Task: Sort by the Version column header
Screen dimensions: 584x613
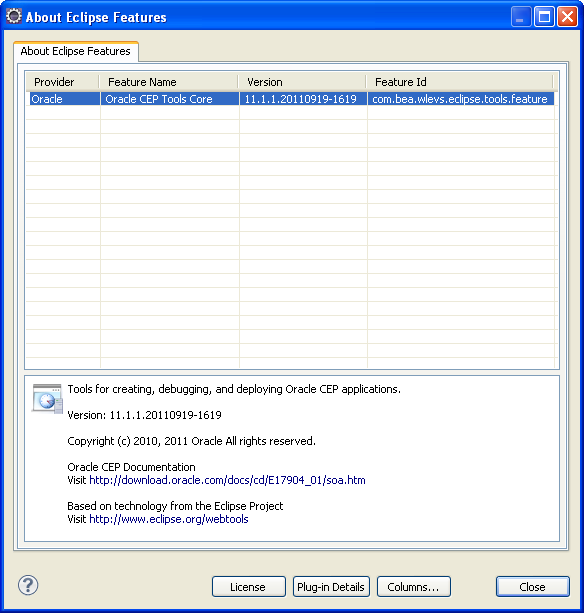Action: coord(302,82)
